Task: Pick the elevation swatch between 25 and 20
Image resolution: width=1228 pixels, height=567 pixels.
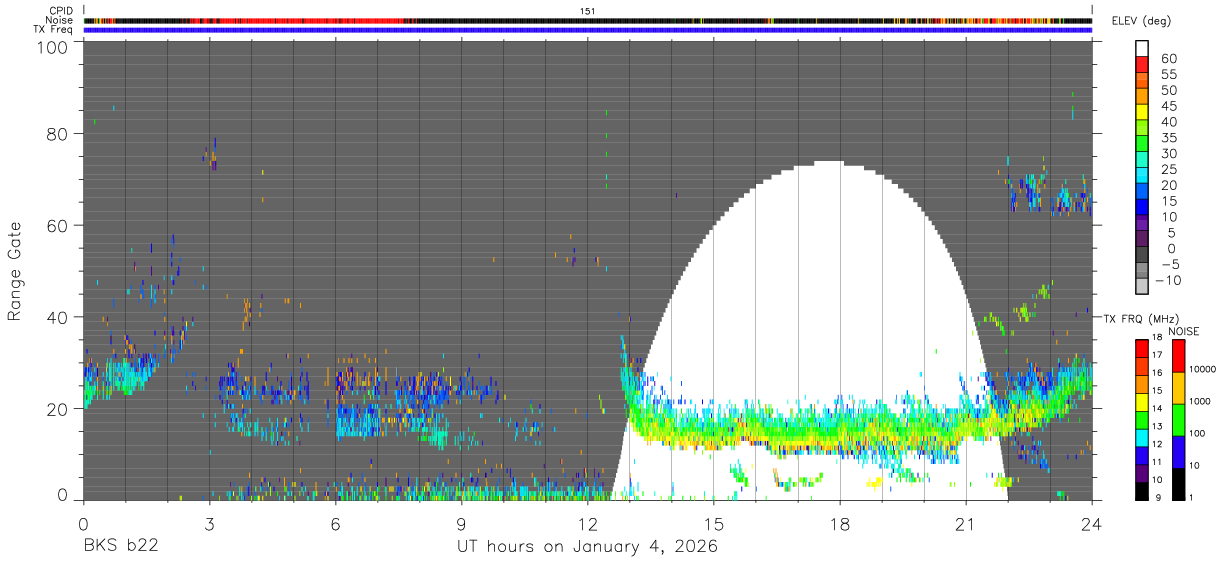Action: point(1142,176)
